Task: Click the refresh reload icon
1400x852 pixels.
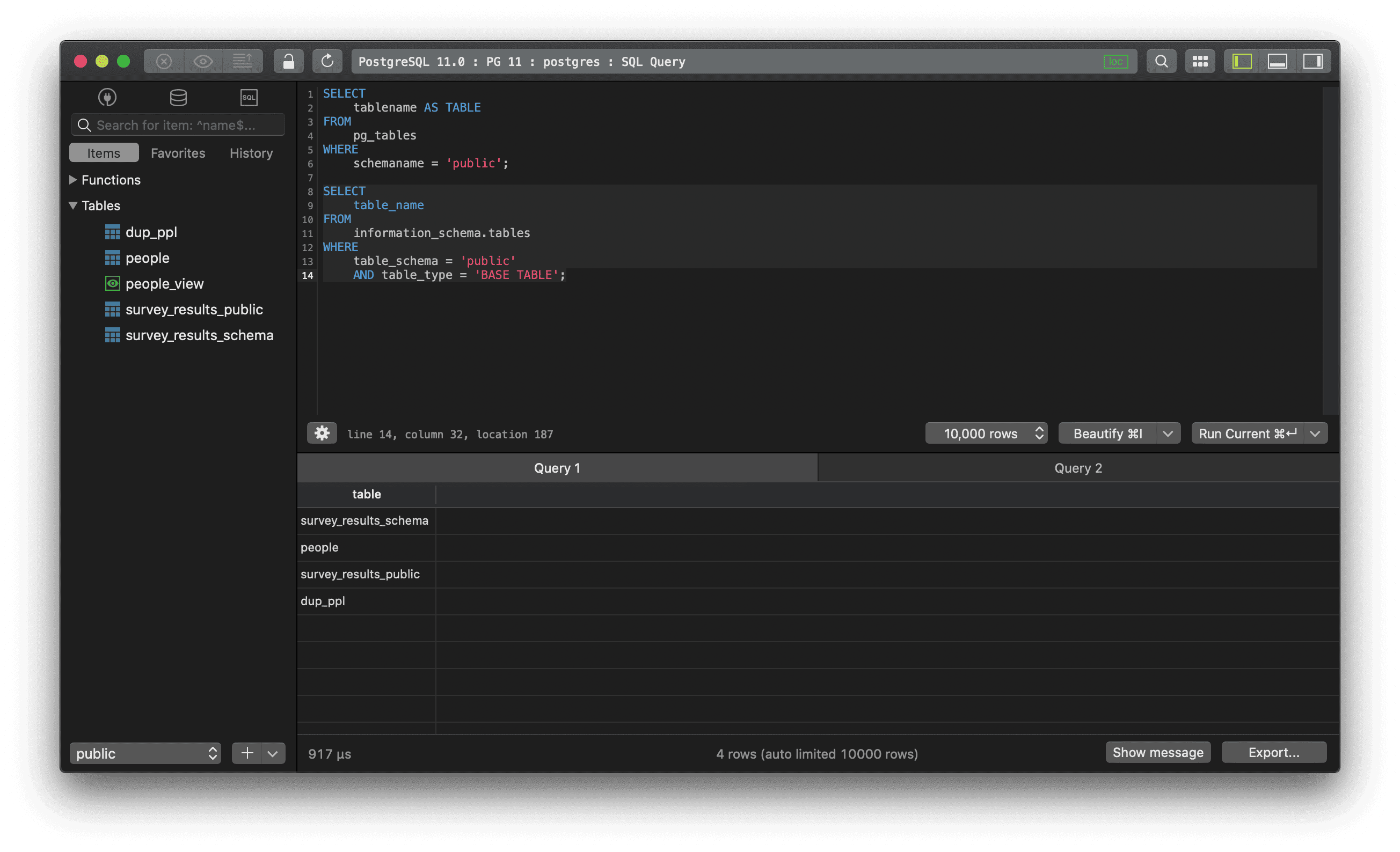Action: 327,61
